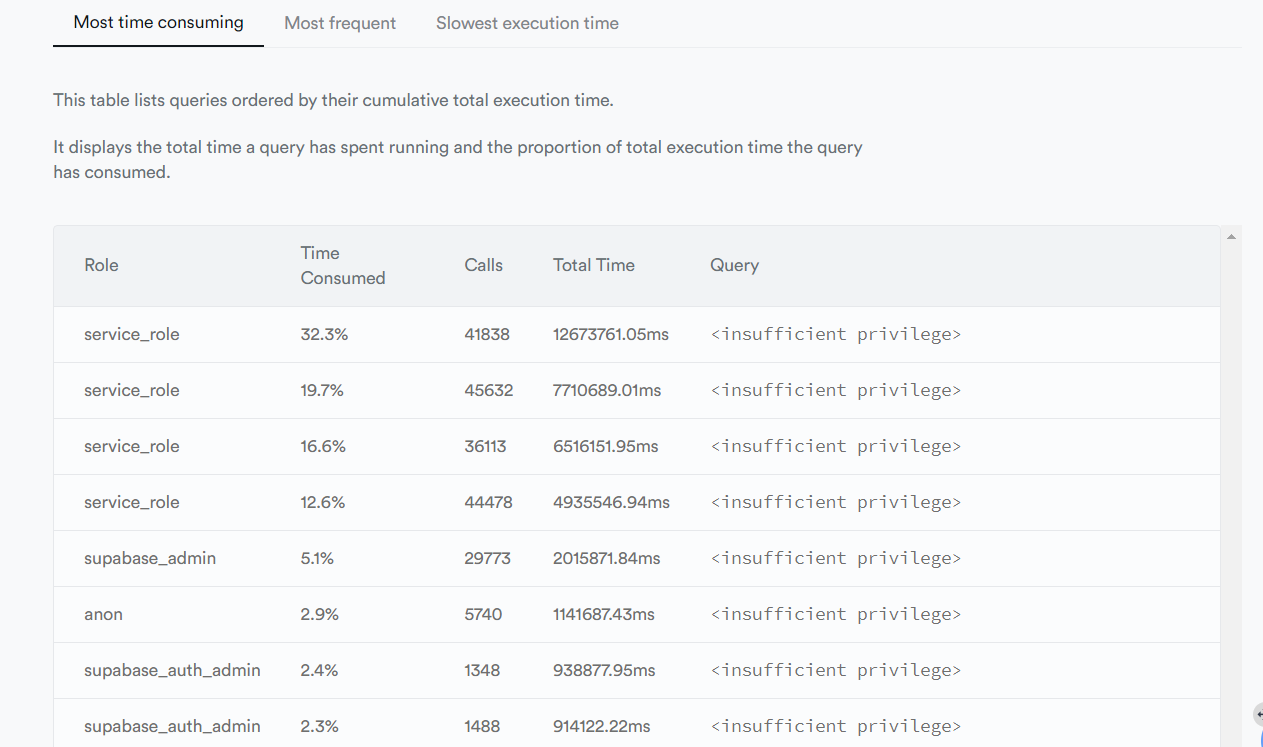Select the service_role cell in the 32.3% row

(x=132, y=334)
